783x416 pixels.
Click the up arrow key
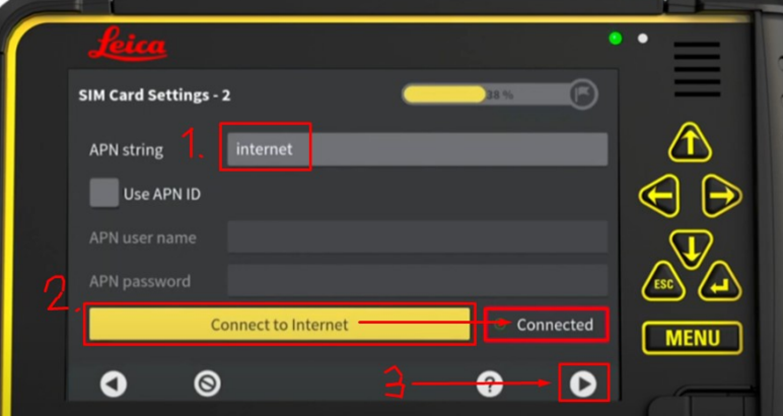point(690,142)
